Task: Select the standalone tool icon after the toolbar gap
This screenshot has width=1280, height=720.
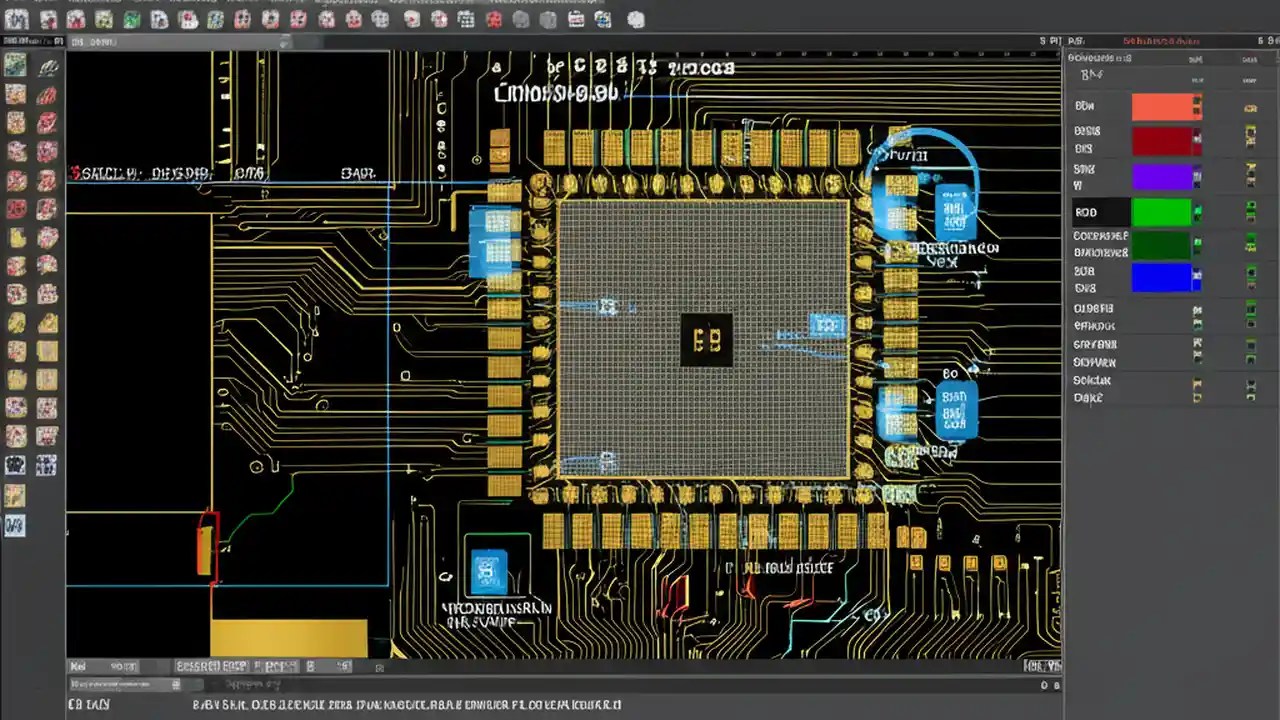Action: (x=637, y=19)
